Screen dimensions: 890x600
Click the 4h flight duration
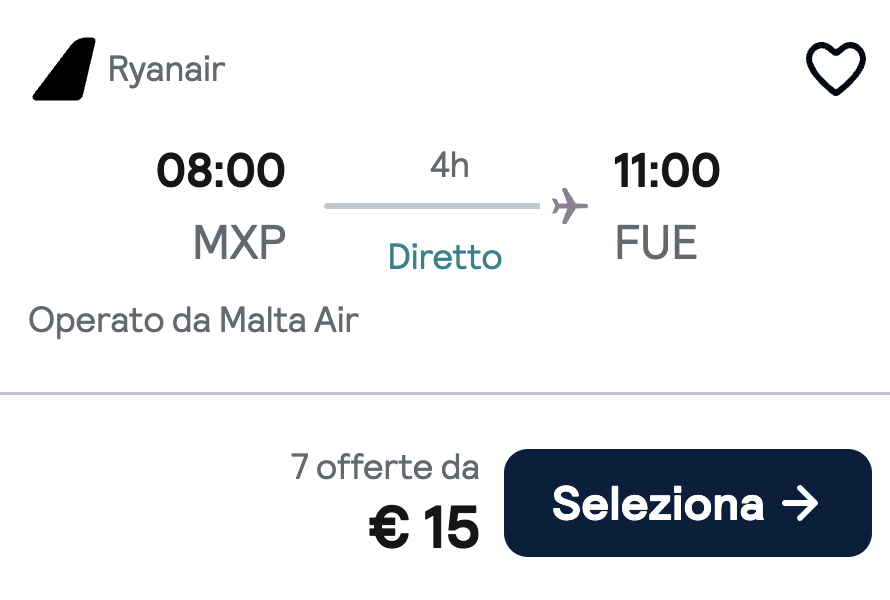tap(449, 166)
